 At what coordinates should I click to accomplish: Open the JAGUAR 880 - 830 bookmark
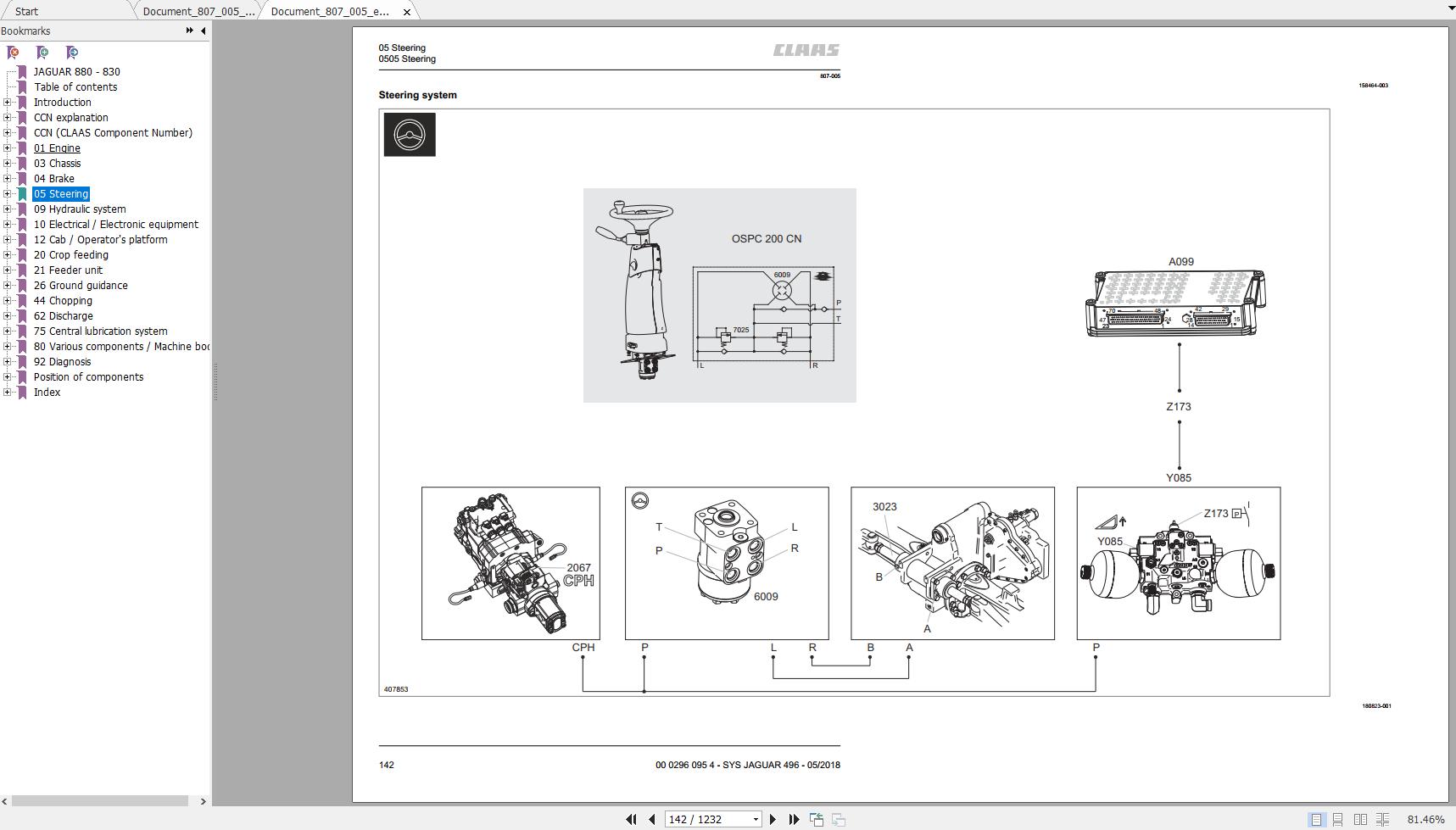[x=77, y=72]
